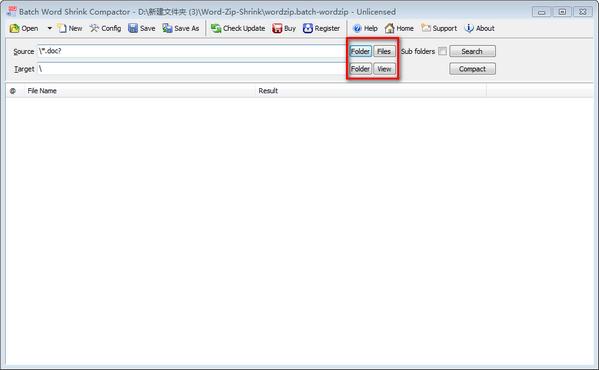
Task: Open the Config settings
Action: [105, 28]
